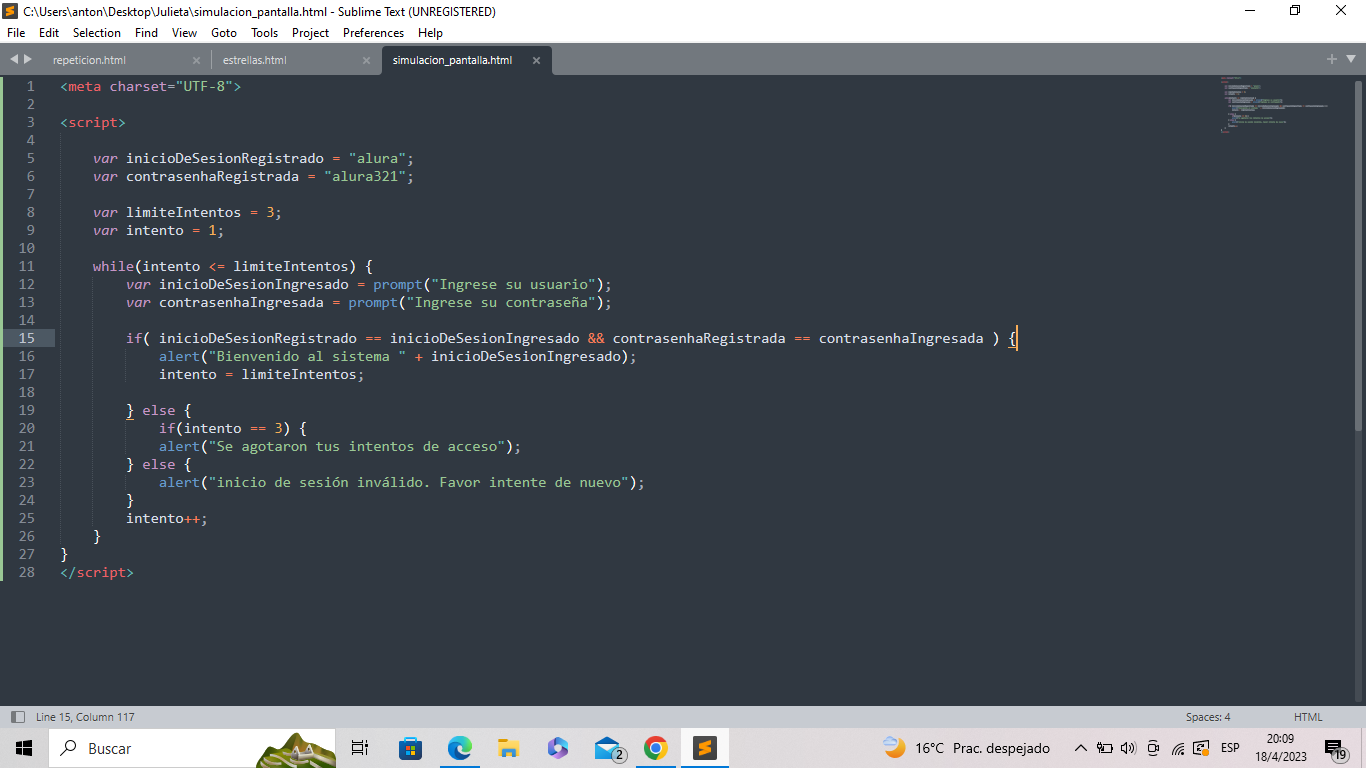
Task: Open the Spaces: 4 indentation selector
Action: [1208, 717]
